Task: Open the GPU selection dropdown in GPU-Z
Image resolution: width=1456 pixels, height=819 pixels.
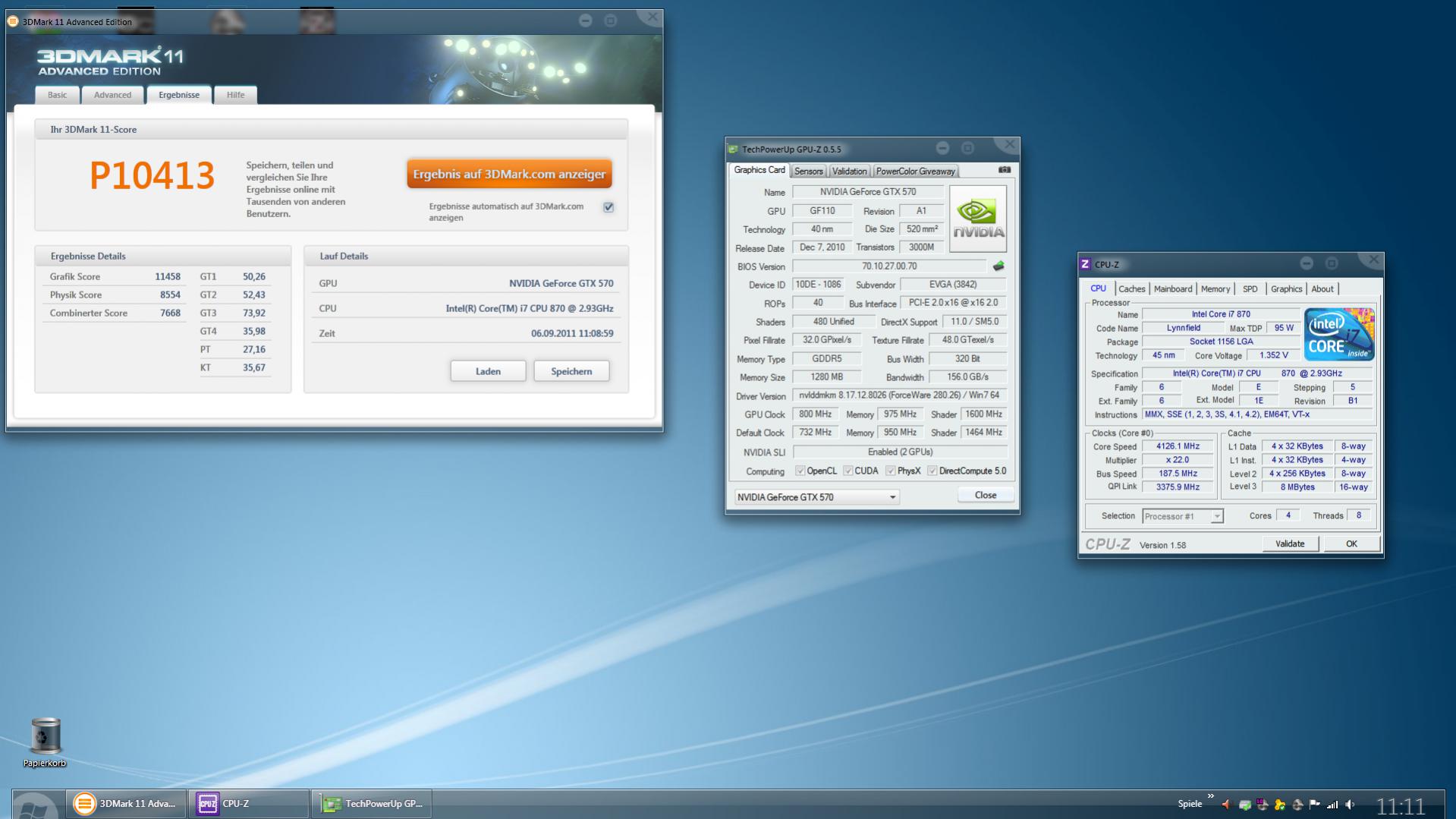Action: click(x=816, y=497)
